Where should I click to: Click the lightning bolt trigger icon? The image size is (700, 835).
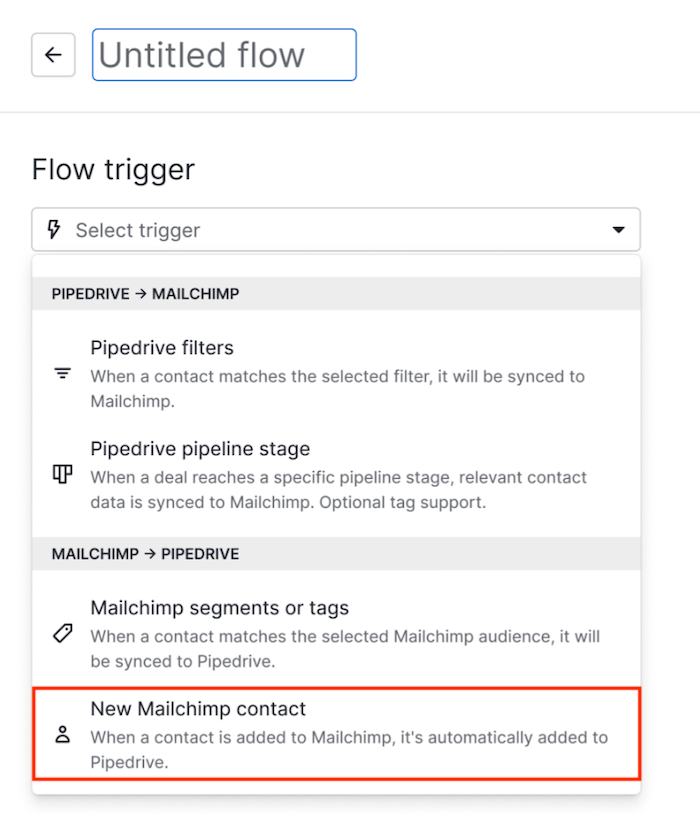click(54, 230)
